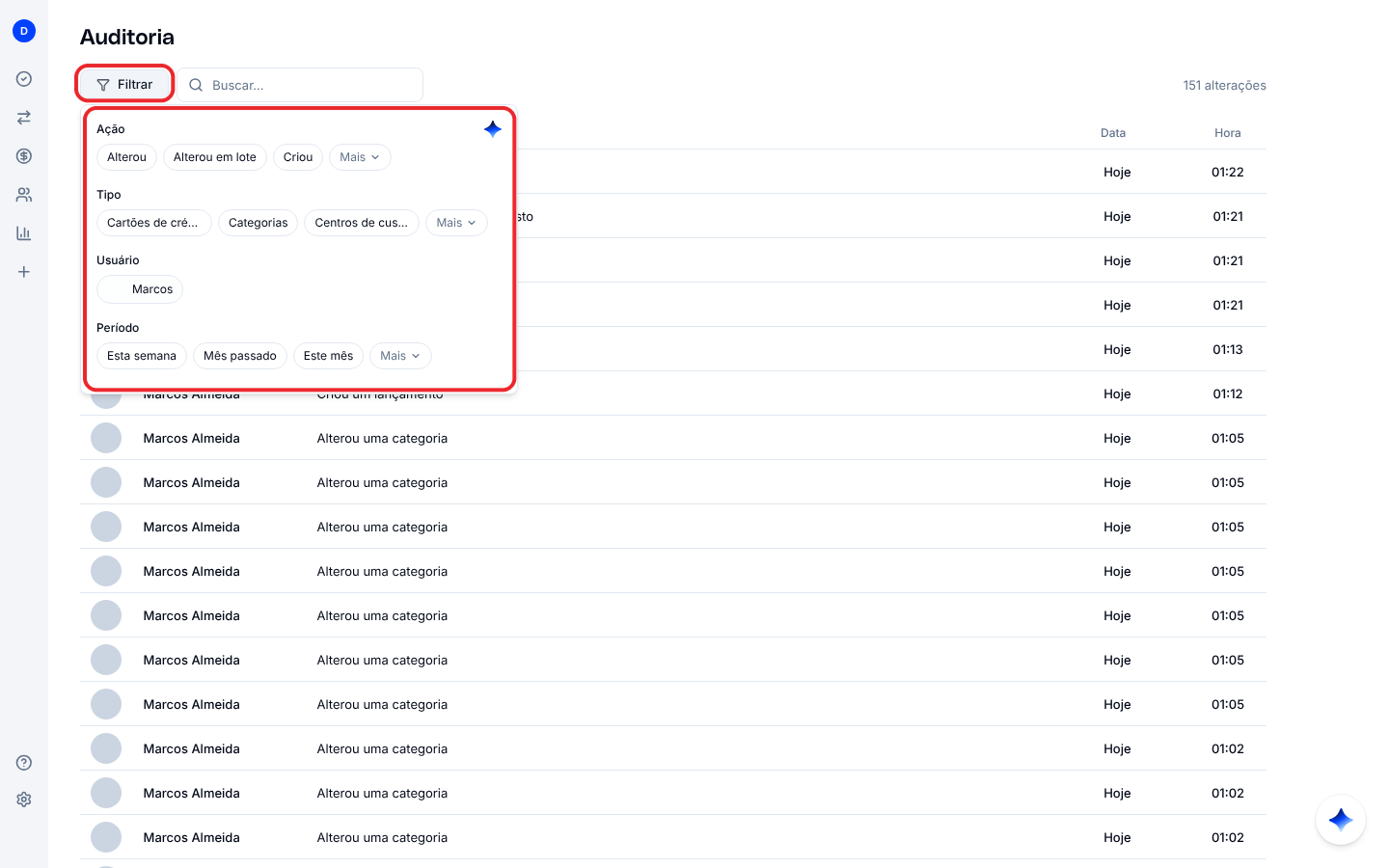Screen dimensions: 1389x868
Task: Click the Hora column header
Action: (1228, 133)
